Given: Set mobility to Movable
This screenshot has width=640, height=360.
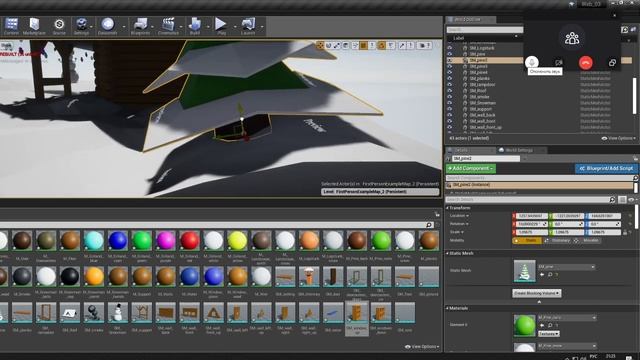Looking at the screenshot, I should pyautogui.click(x=587, y=240).
